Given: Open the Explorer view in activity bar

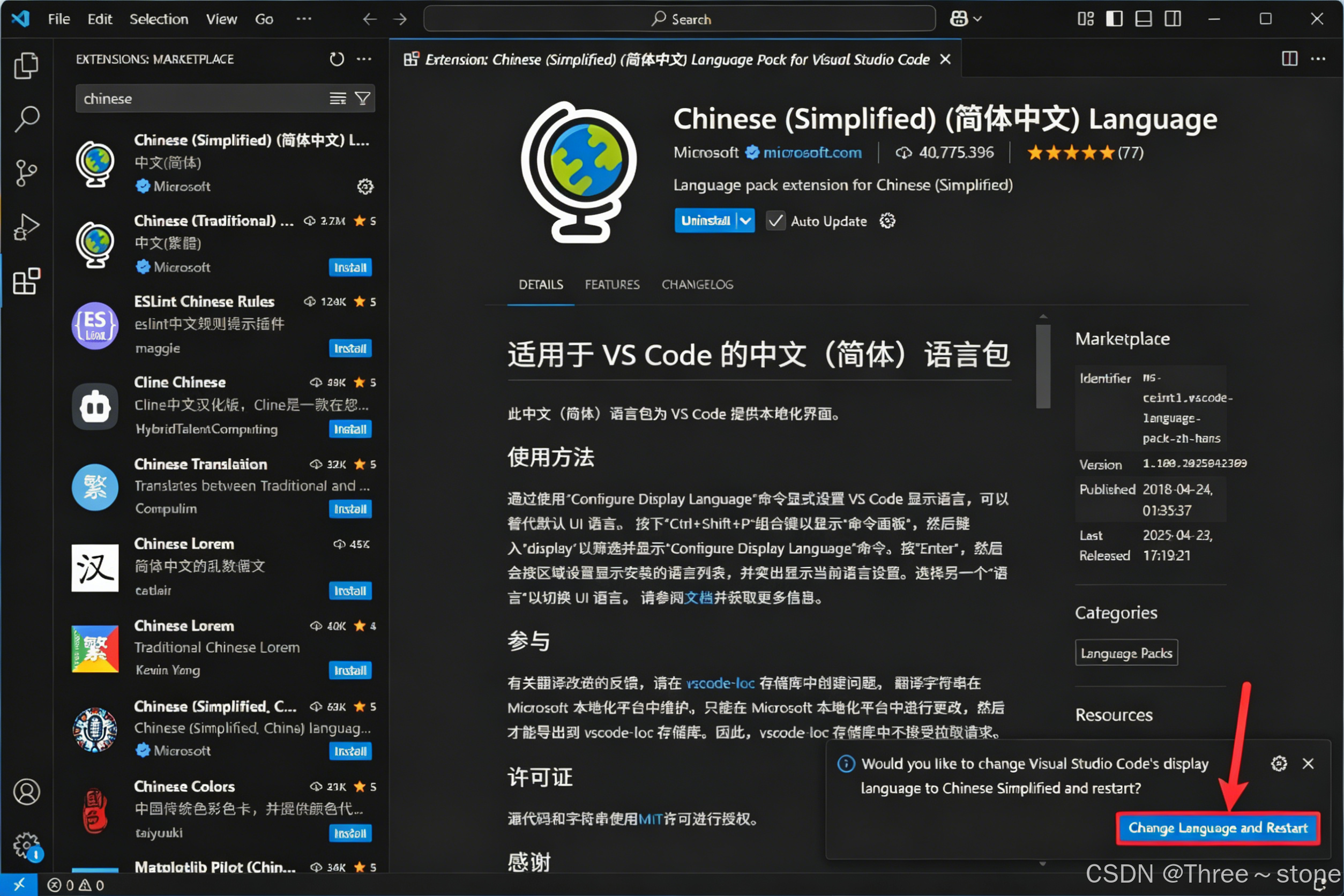Looking at the screenshot, I should click(26, 65).
